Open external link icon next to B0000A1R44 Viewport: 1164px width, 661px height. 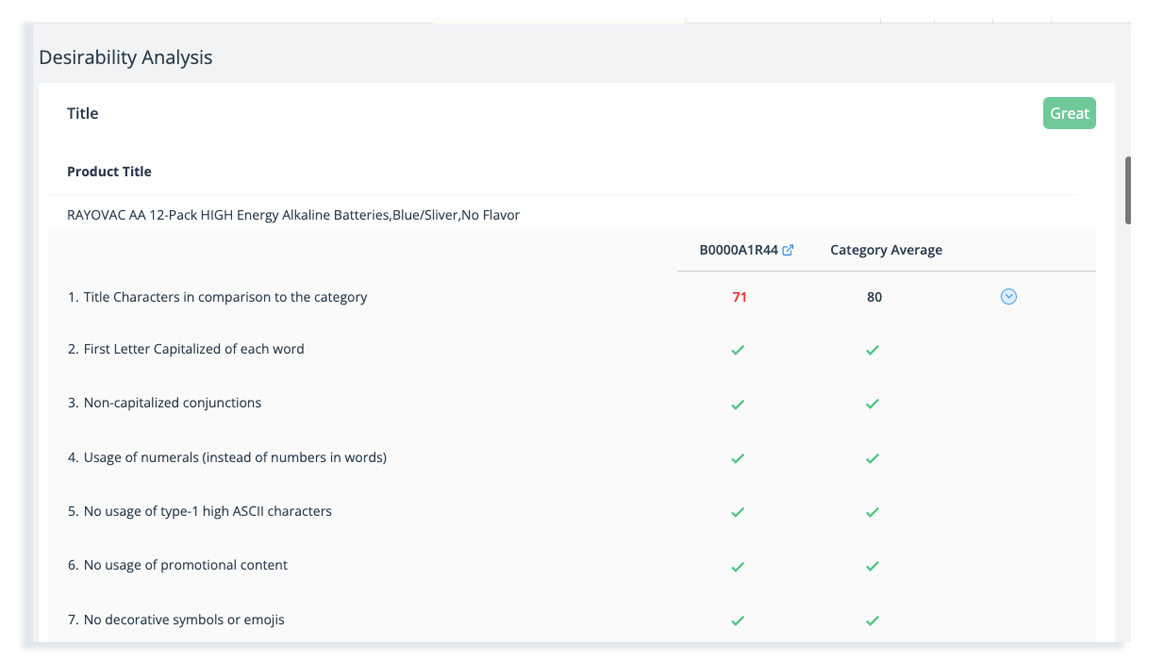tap(788, 250)
